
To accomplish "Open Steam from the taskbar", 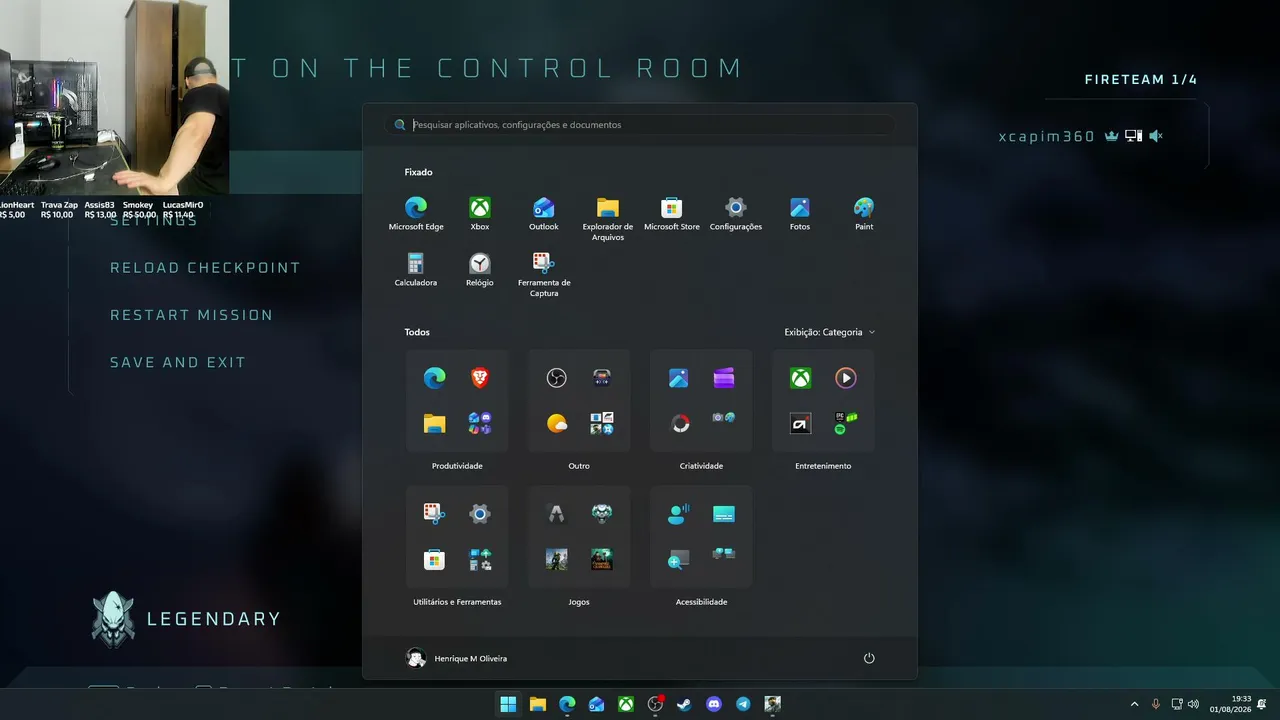I will tap(684, 704).
